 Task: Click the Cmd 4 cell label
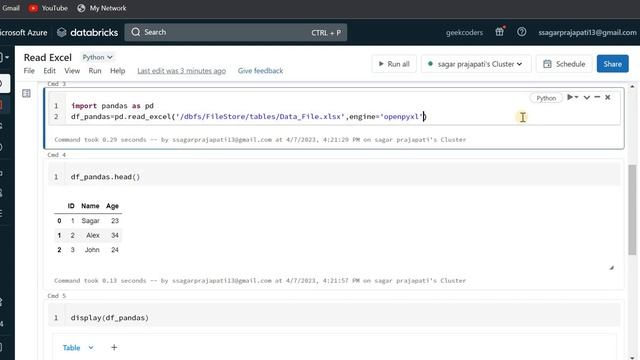56,155
